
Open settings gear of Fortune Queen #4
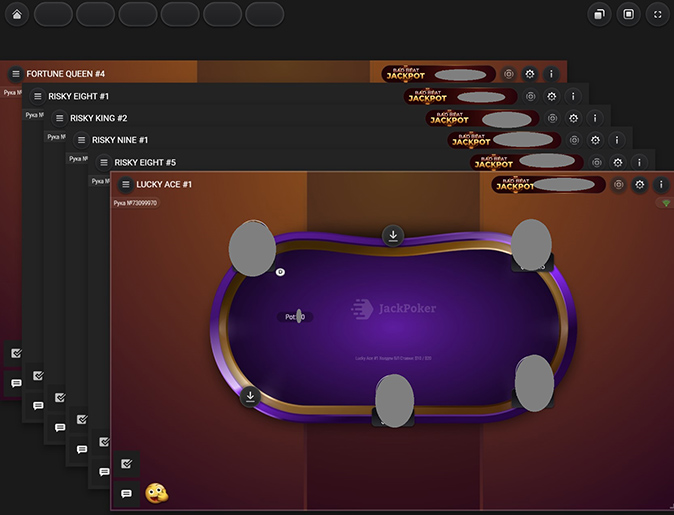click(530, 74)
